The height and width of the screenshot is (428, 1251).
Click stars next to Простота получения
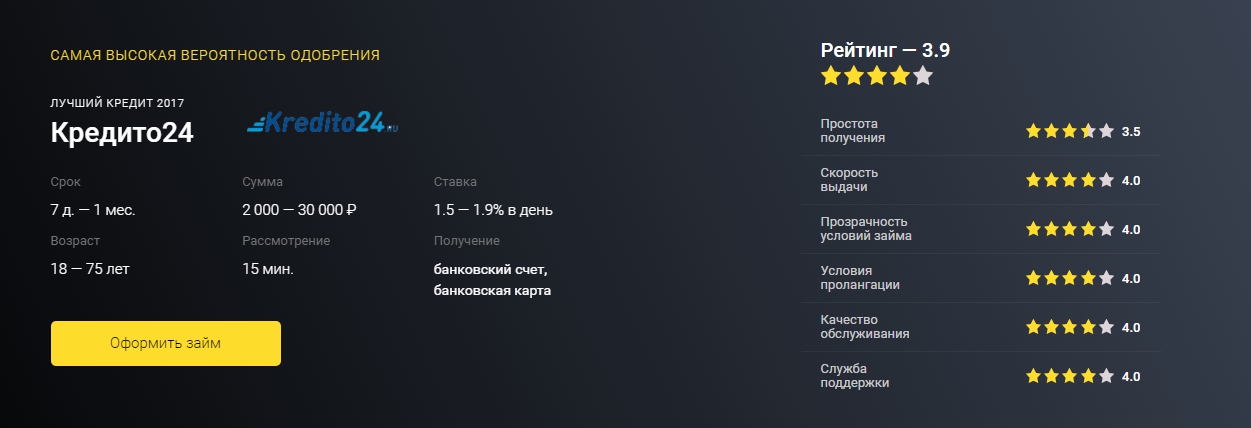[1069, 131]
